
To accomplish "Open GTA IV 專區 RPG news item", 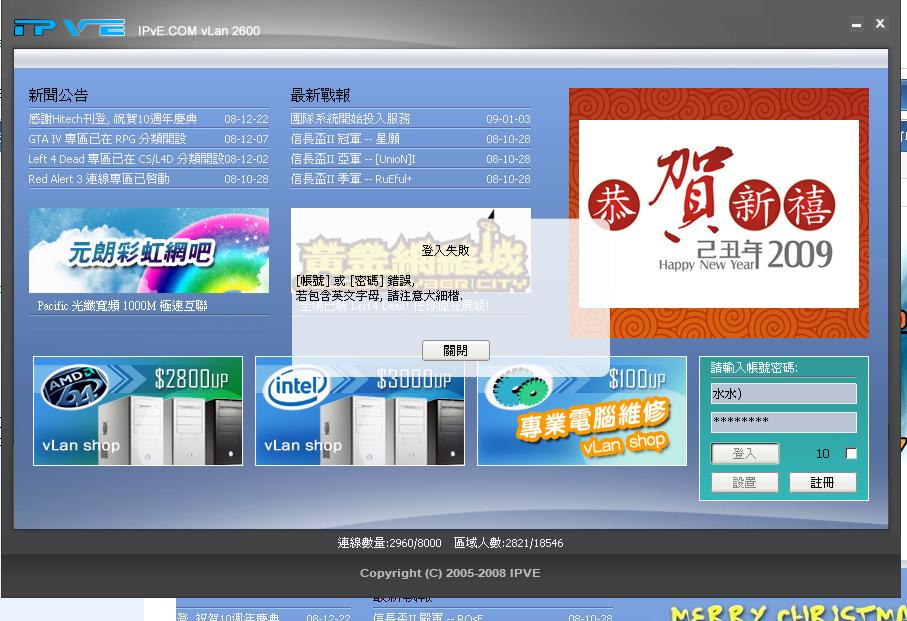I will [148, 139].
